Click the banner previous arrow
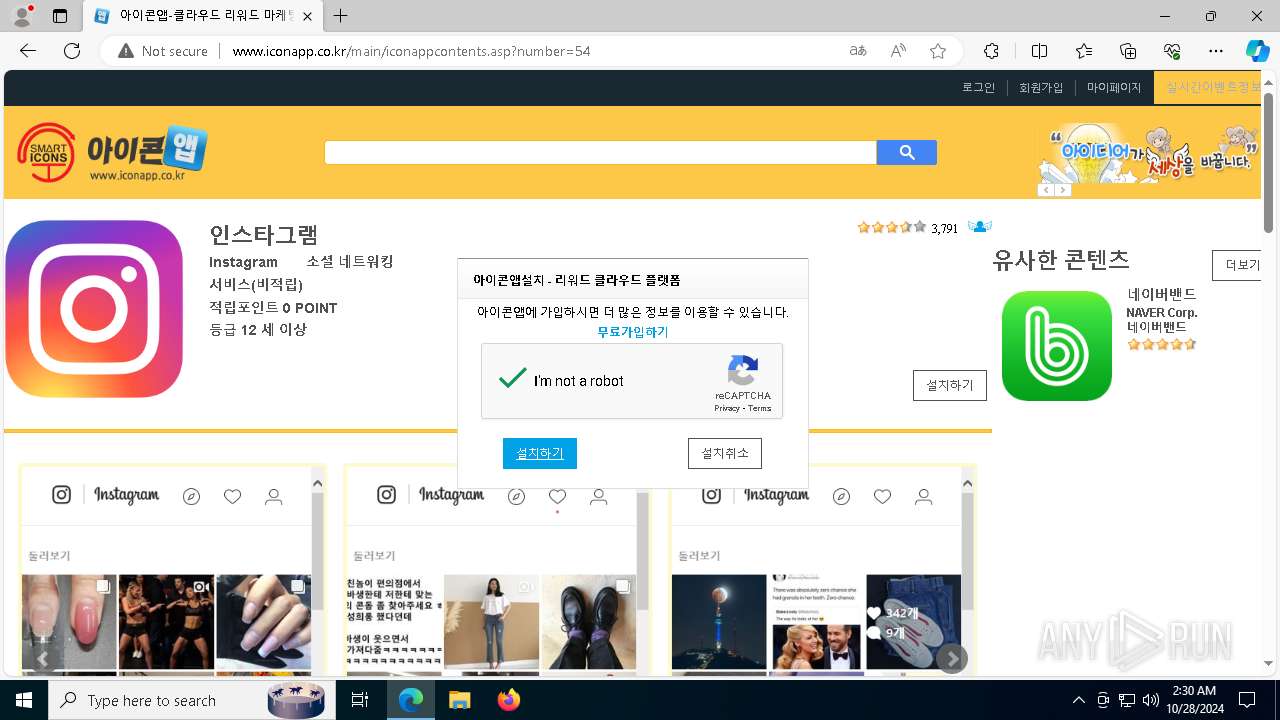 [x=1045, y=190]
